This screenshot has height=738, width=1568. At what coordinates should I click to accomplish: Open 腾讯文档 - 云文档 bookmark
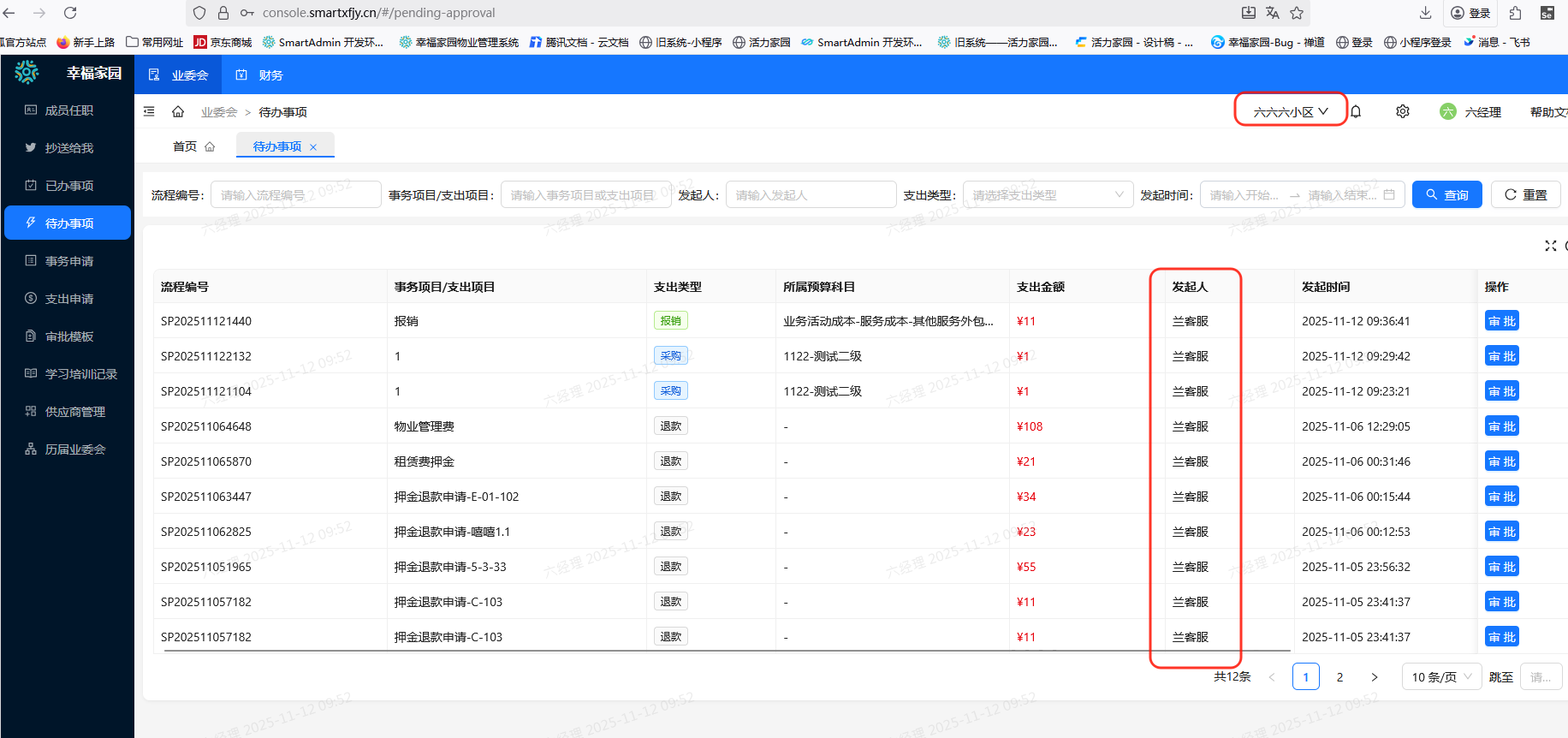pos(579,42)
